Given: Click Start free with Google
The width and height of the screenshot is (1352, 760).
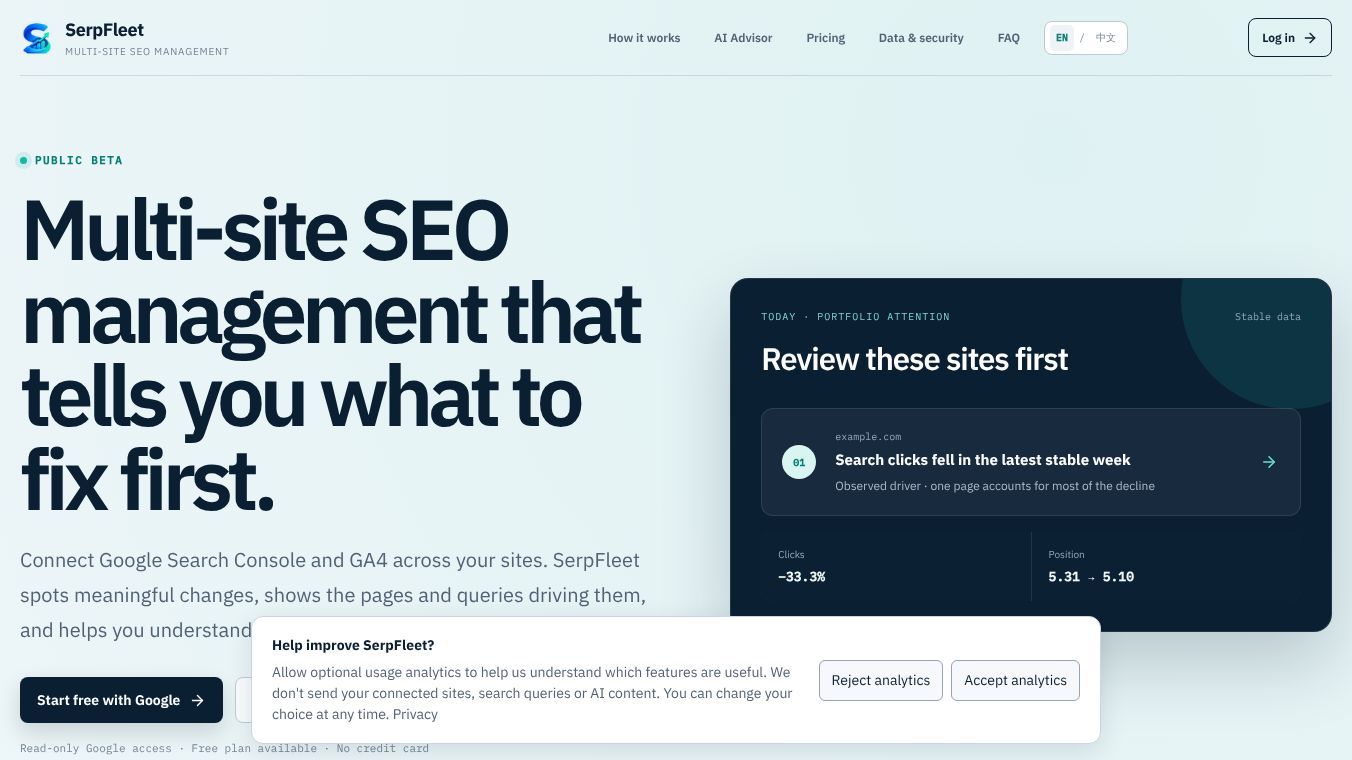Looking at the screenshot, I should (x=121, y=700).
